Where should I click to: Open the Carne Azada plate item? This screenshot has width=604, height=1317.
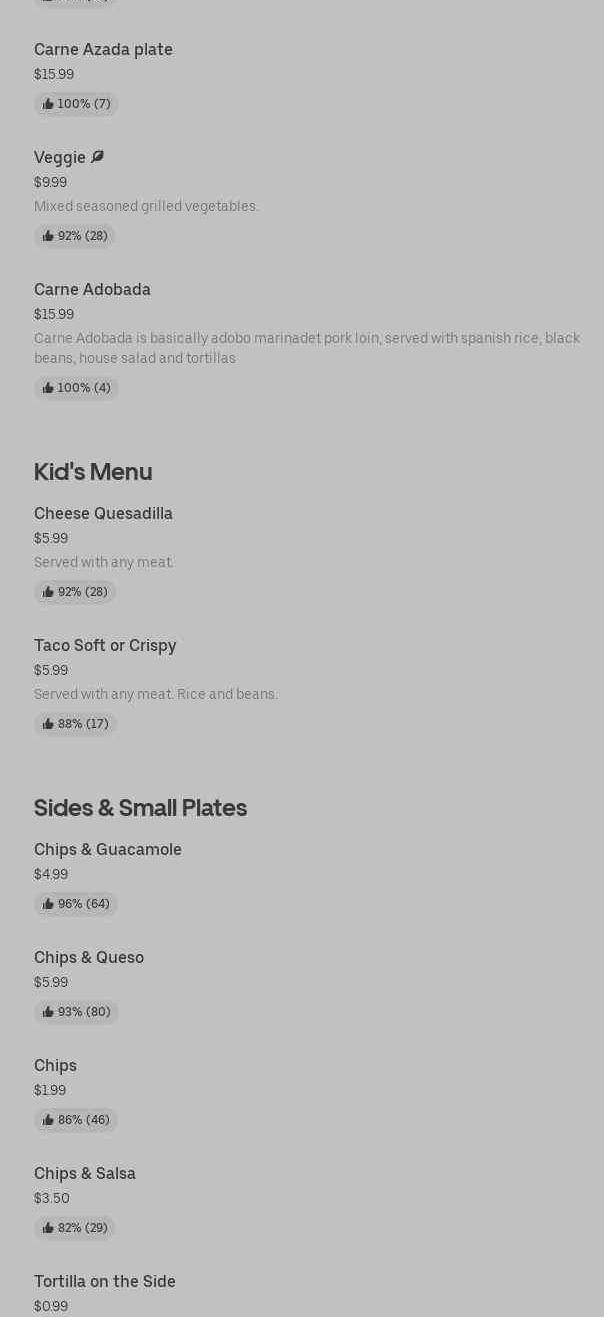tap(103, 50)
